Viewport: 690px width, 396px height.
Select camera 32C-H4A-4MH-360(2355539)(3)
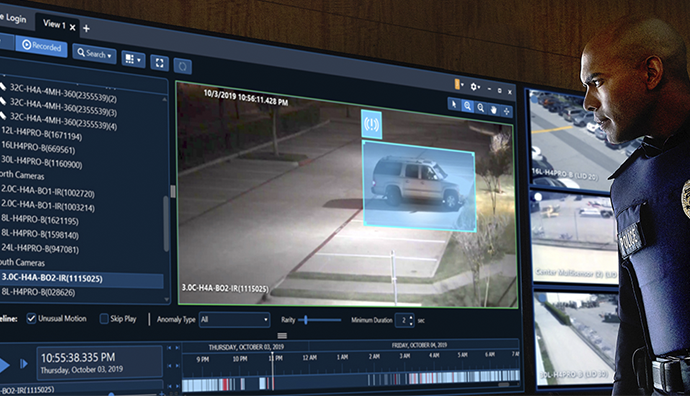click(x=63, y=107)
